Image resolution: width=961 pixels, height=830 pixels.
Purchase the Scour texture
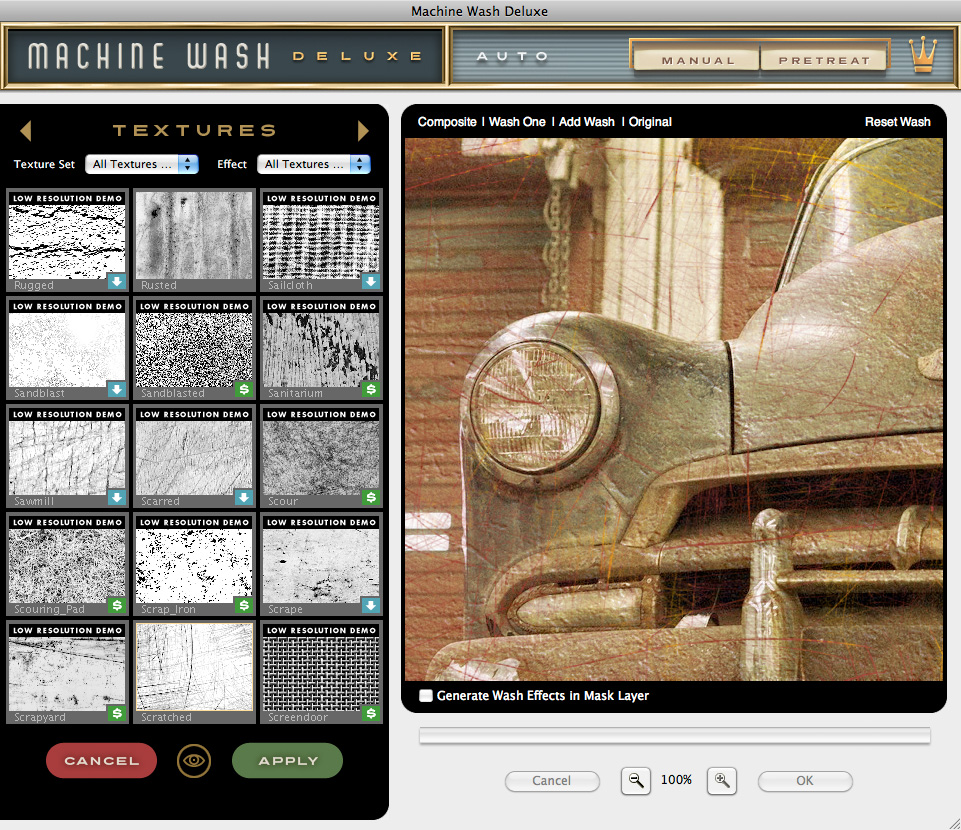pyautogui.click(x=370, y=497)
